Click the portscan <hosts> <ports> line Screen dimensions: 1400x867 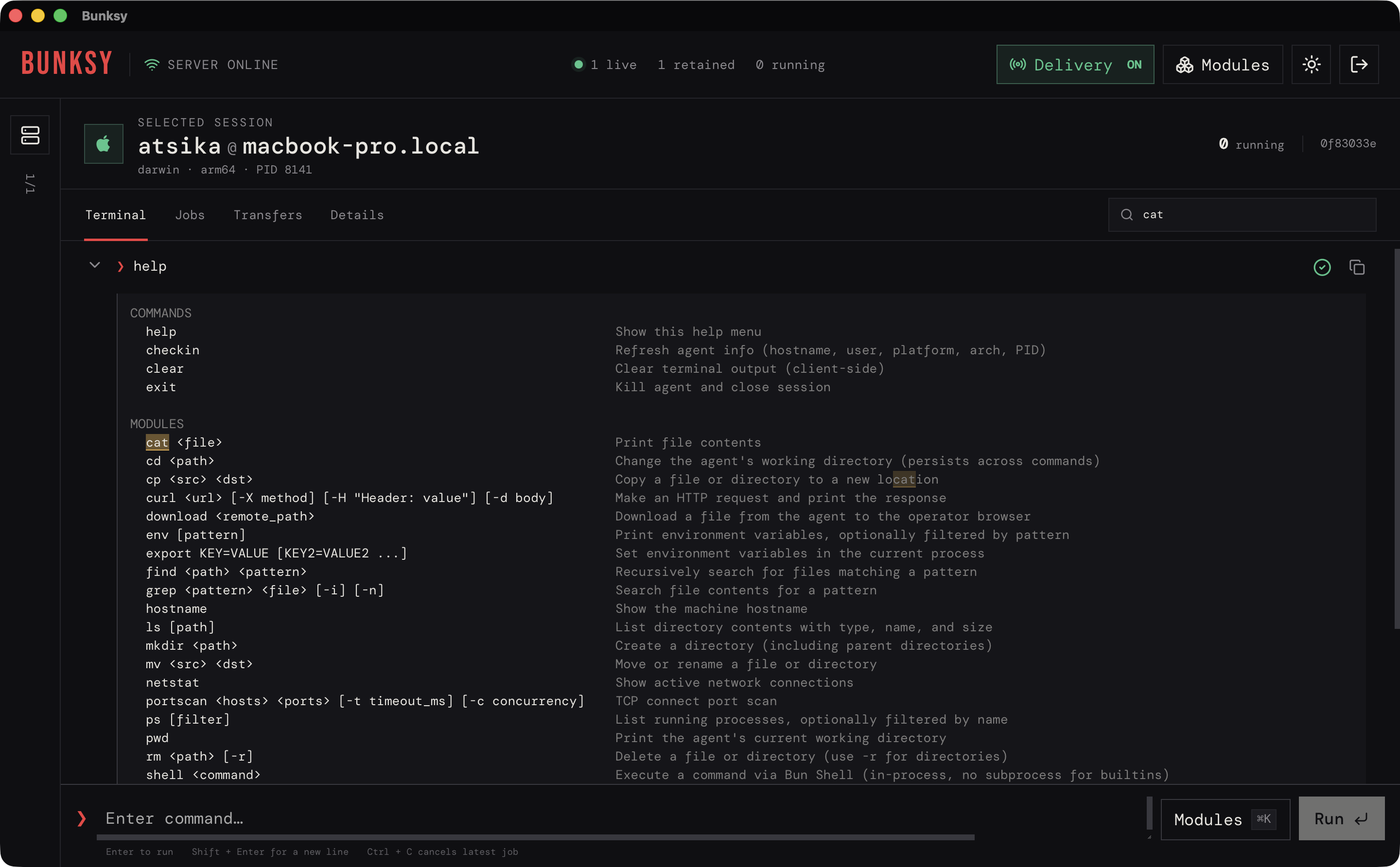365,701
